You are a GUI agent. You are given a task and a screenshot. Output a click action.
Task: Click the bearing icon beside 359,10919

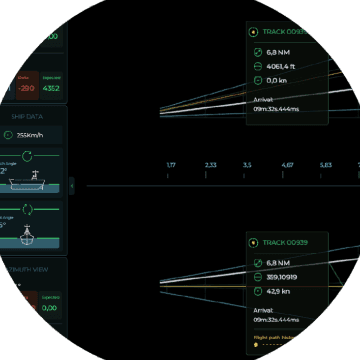click(x=258, y=277)
